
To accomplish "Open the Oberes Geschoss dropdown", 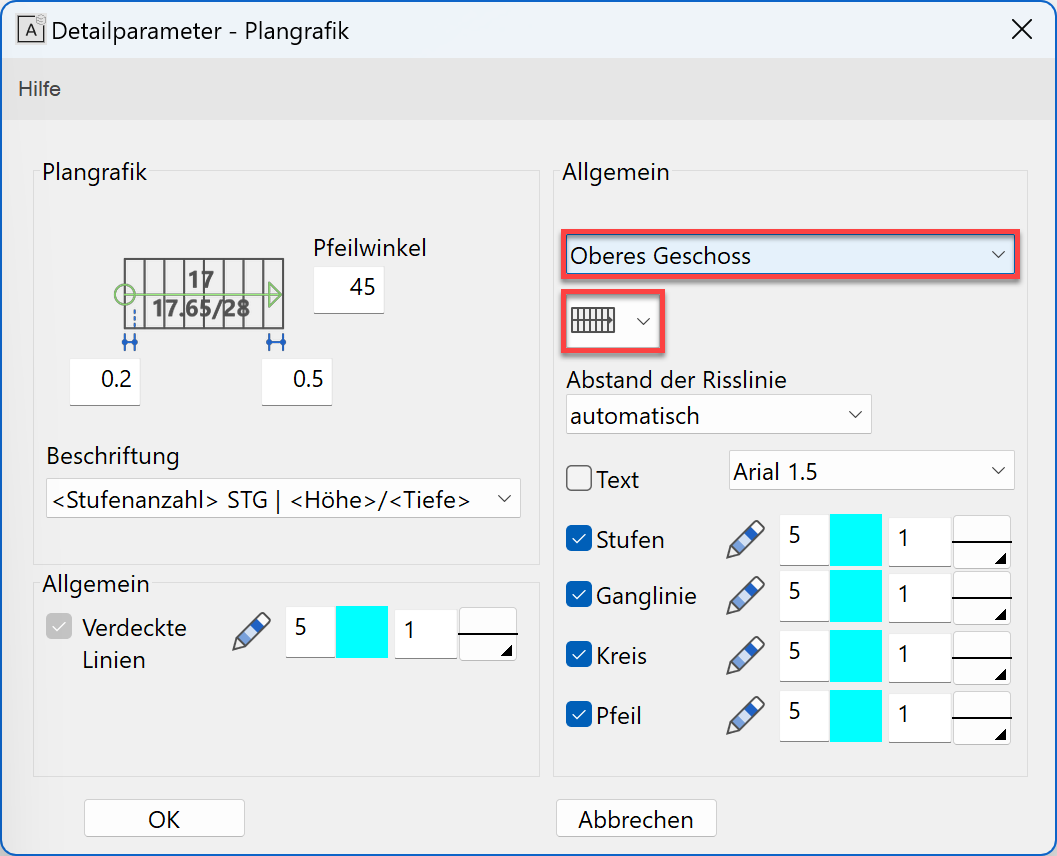I will (x=789, y=256).
